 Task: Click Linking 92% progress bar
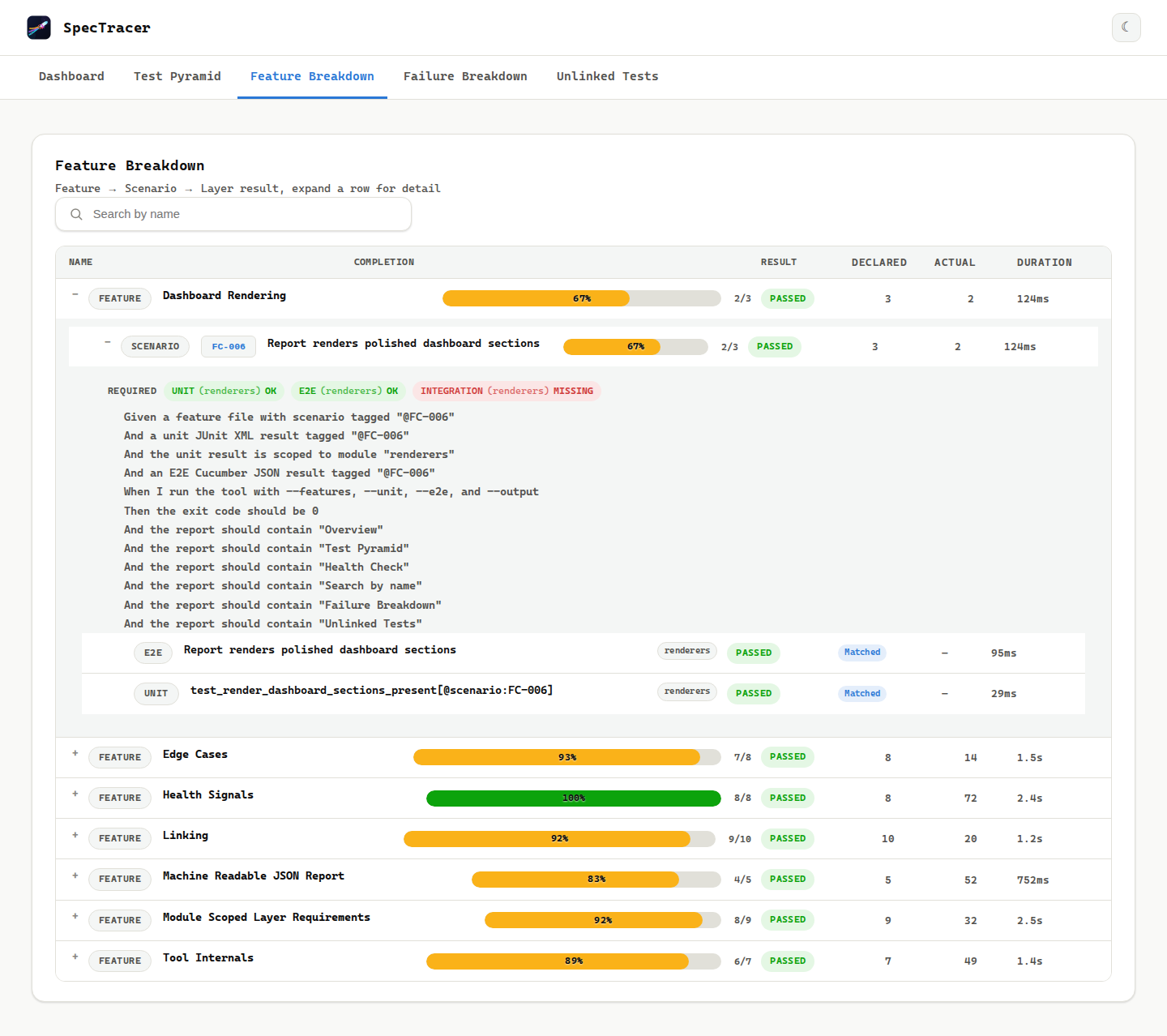click(559, 838)
